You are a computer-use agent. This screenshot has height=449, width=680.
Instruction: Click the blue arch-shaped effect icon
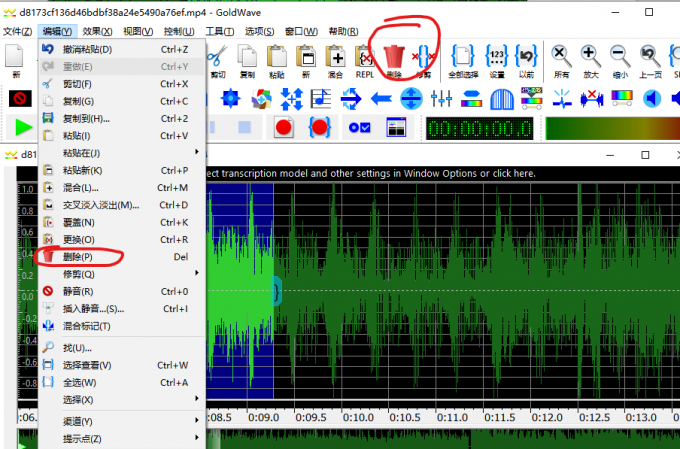point(502,98)
